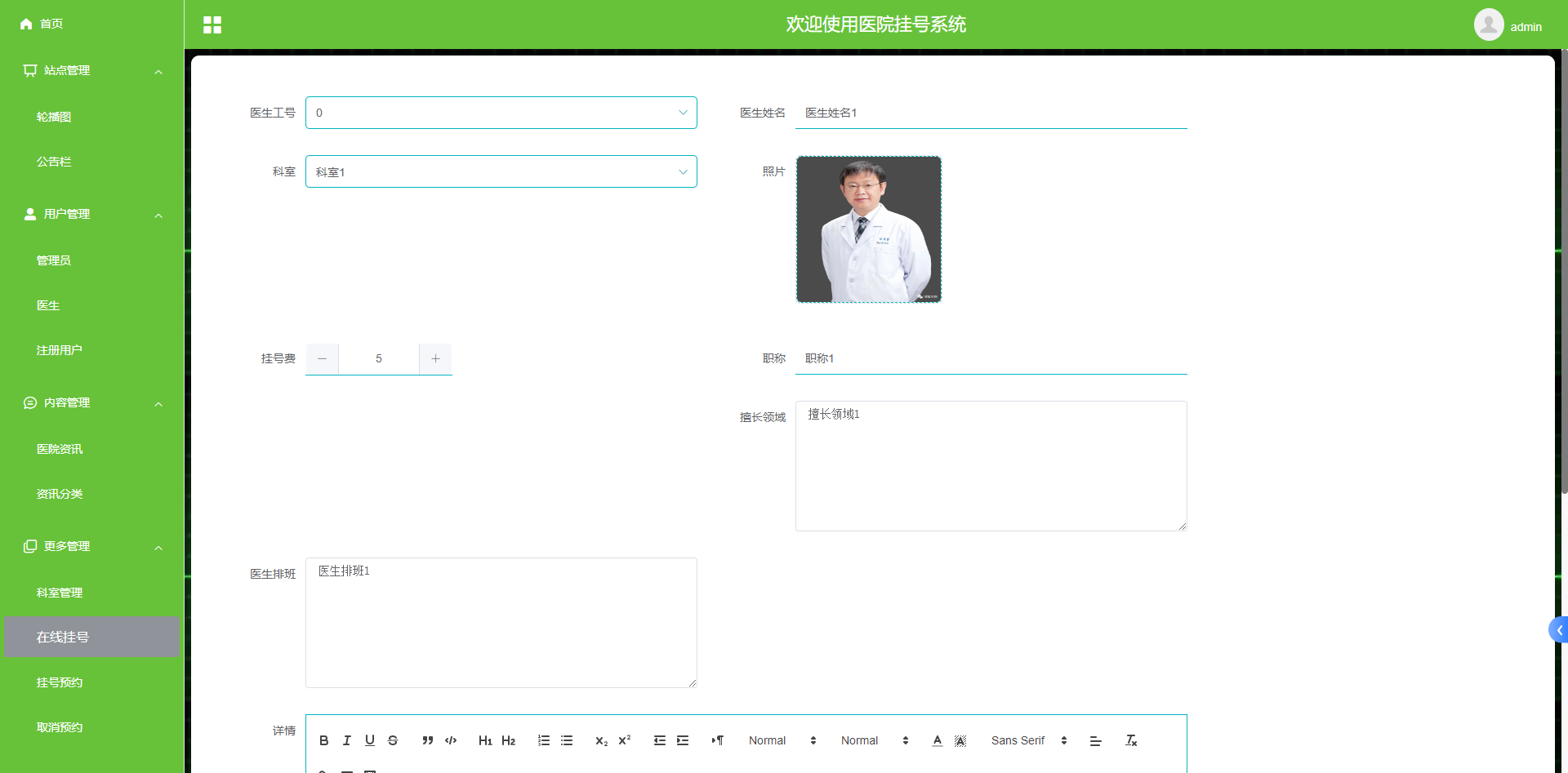Screen dimensions: 1568x773
Task: Insert an ordered list
Action: click(544, 740)
